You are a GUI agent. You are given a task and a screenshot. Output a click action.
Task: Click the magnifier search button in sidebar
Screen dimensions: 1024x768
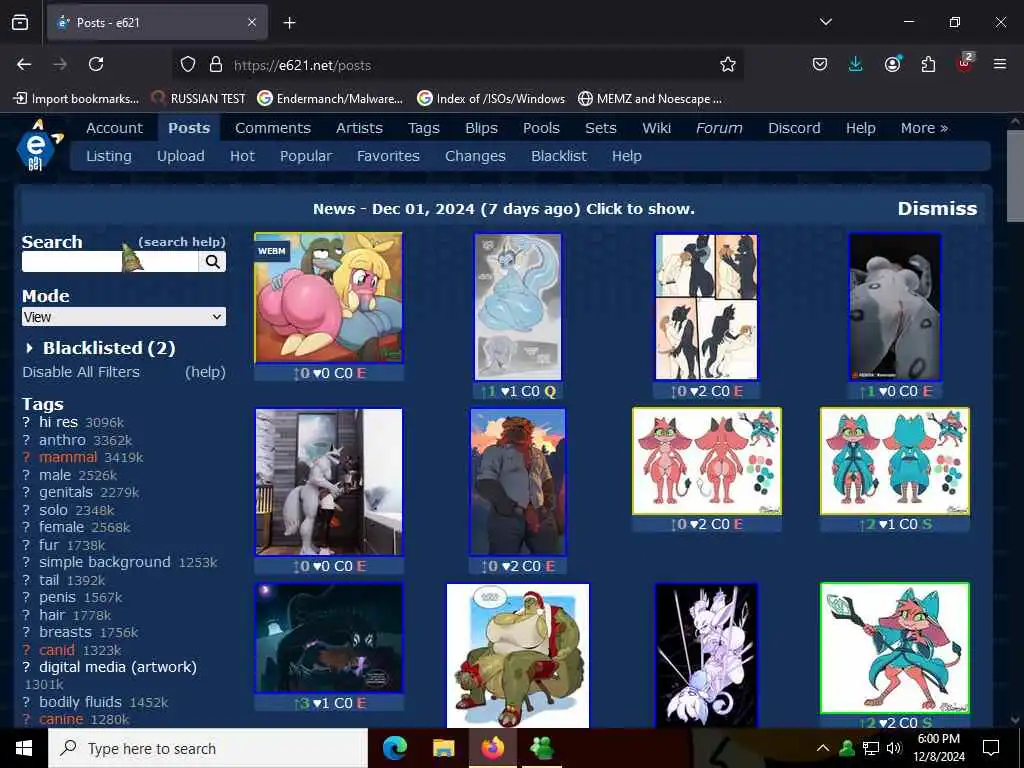click(x=212, y=262)
